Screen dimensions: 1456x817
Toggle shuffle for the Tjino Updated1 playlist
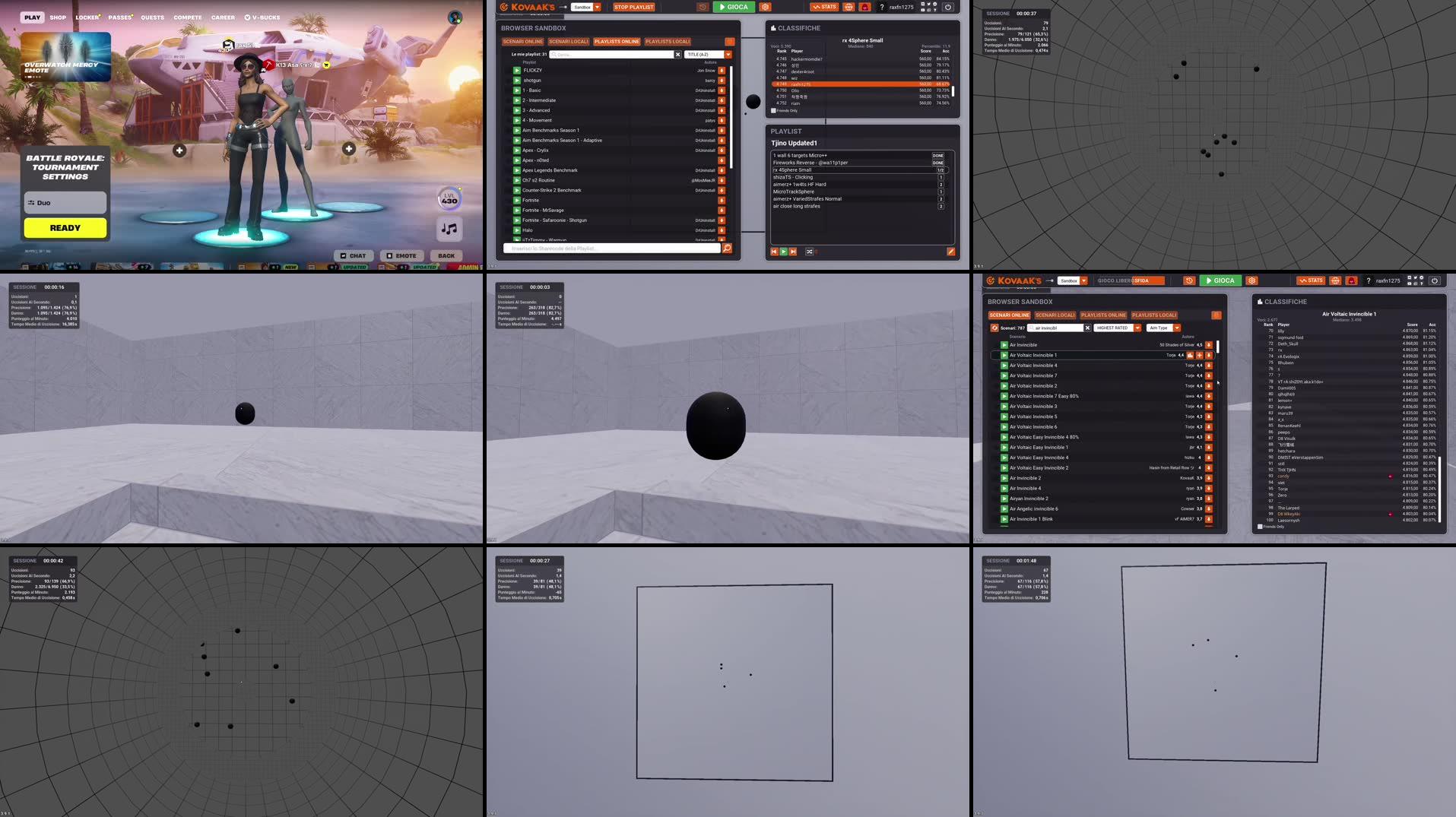pos(810,252)
